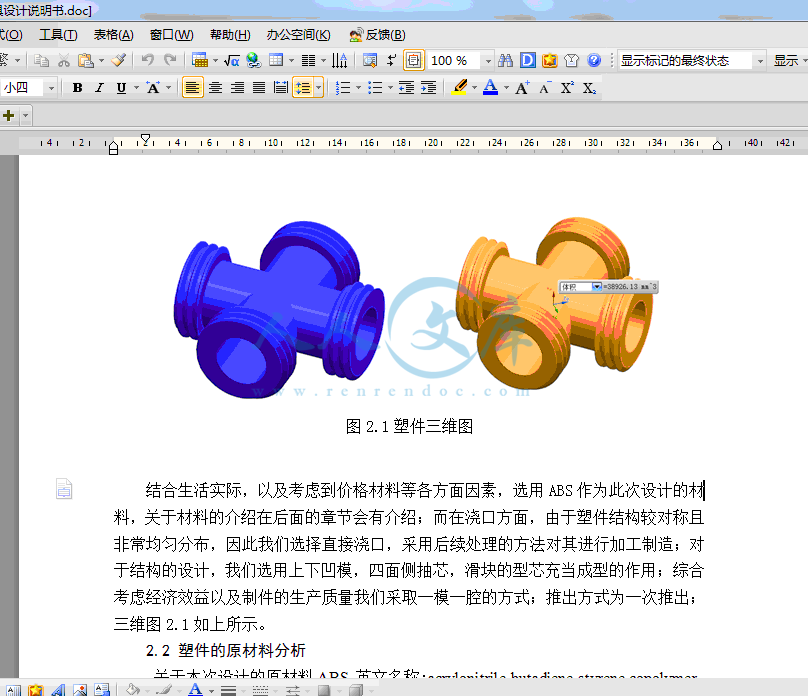The image size is (808, 696).
Task: Toggle Superscript formatting
Action: 567,88
